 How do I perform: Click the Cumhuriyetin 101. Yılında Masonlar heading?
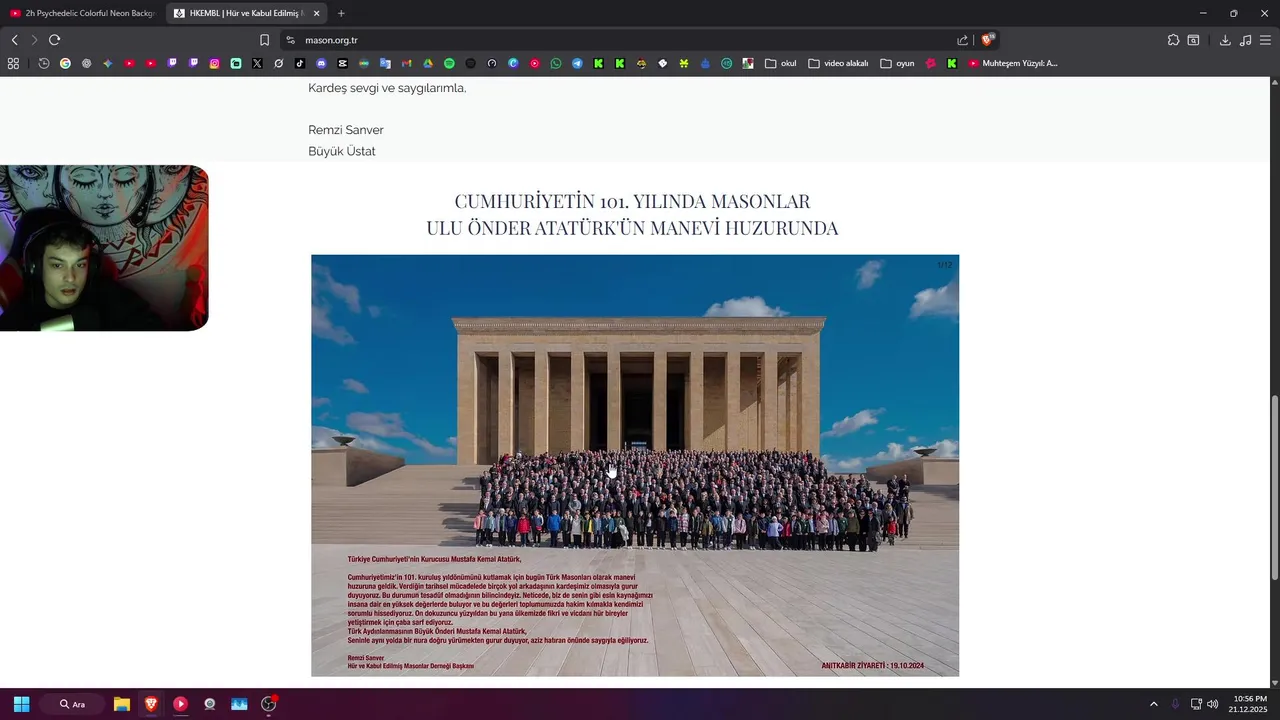tap(632, 214)
